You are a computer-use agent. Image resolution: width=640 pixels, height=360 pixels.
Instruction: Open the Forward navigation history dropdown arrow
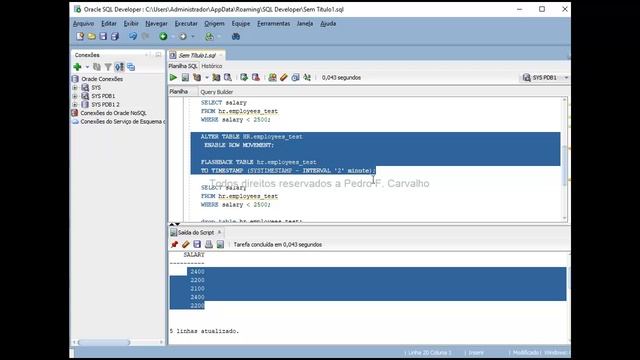pyautogui.click(x=193, y=36)
